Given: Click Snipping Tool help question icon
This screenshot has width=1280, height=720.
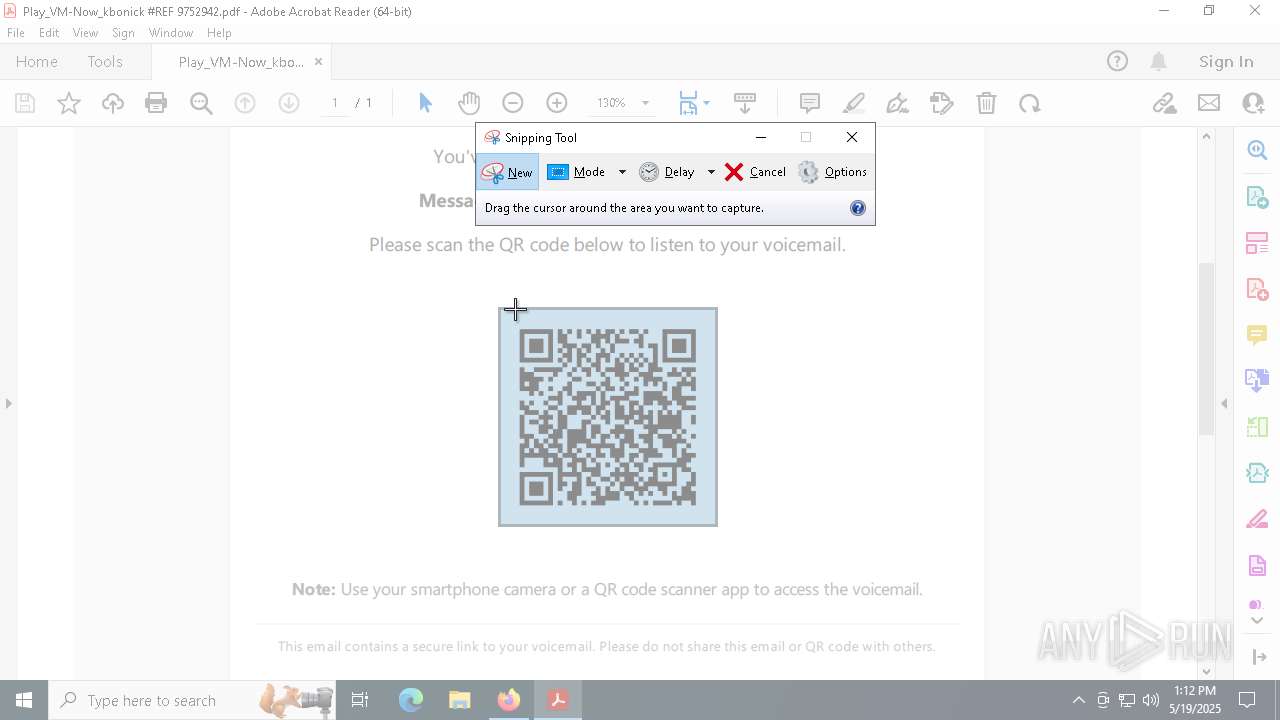Looking at the screenshot, I should (x=858, y=208).
